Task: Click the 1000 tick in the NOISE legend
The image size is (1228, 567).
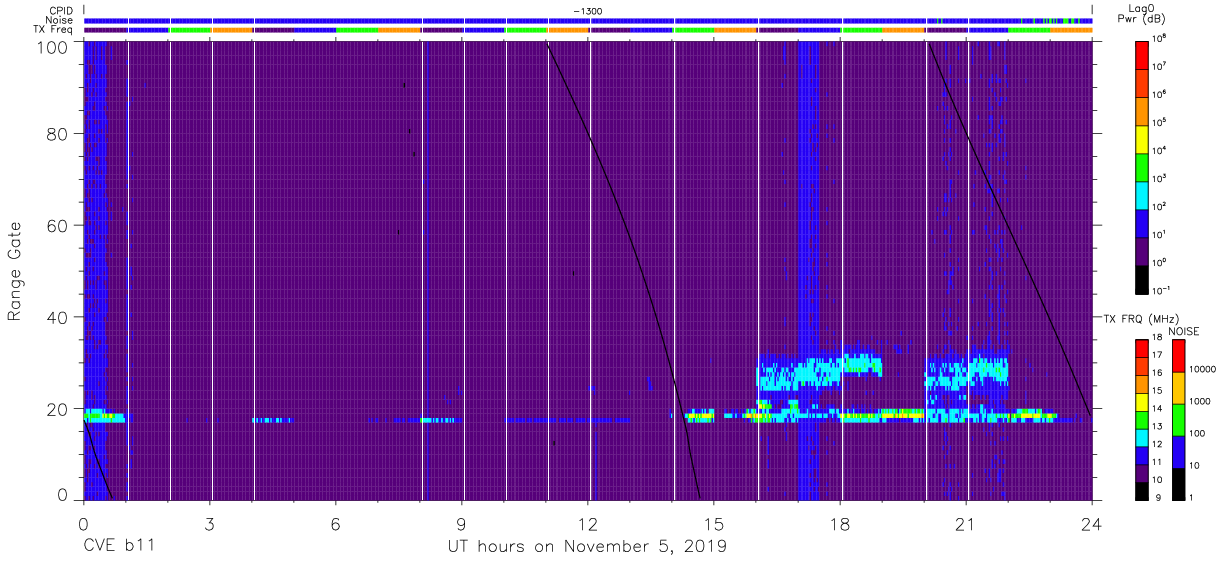Action: coord(1200,401)
